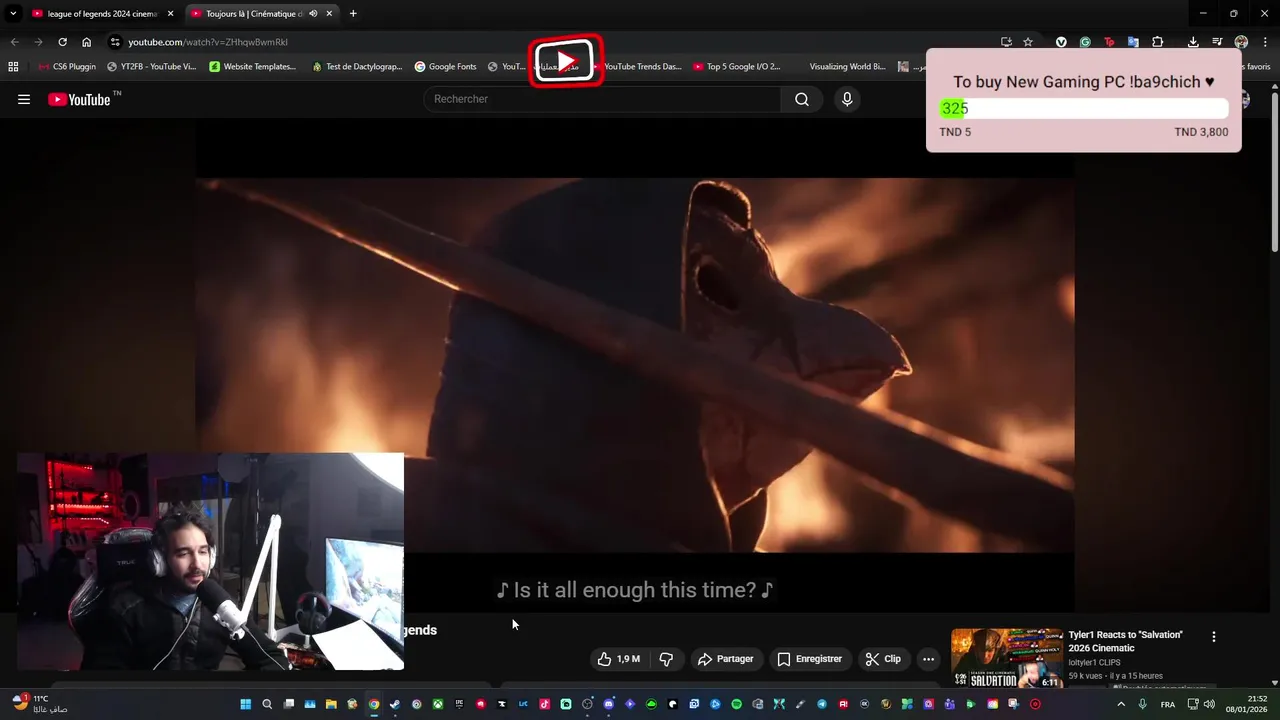The height and width of the screenshot is (720, 1280).
Task: Open browser home page button
Action: (x=87, y=42)
